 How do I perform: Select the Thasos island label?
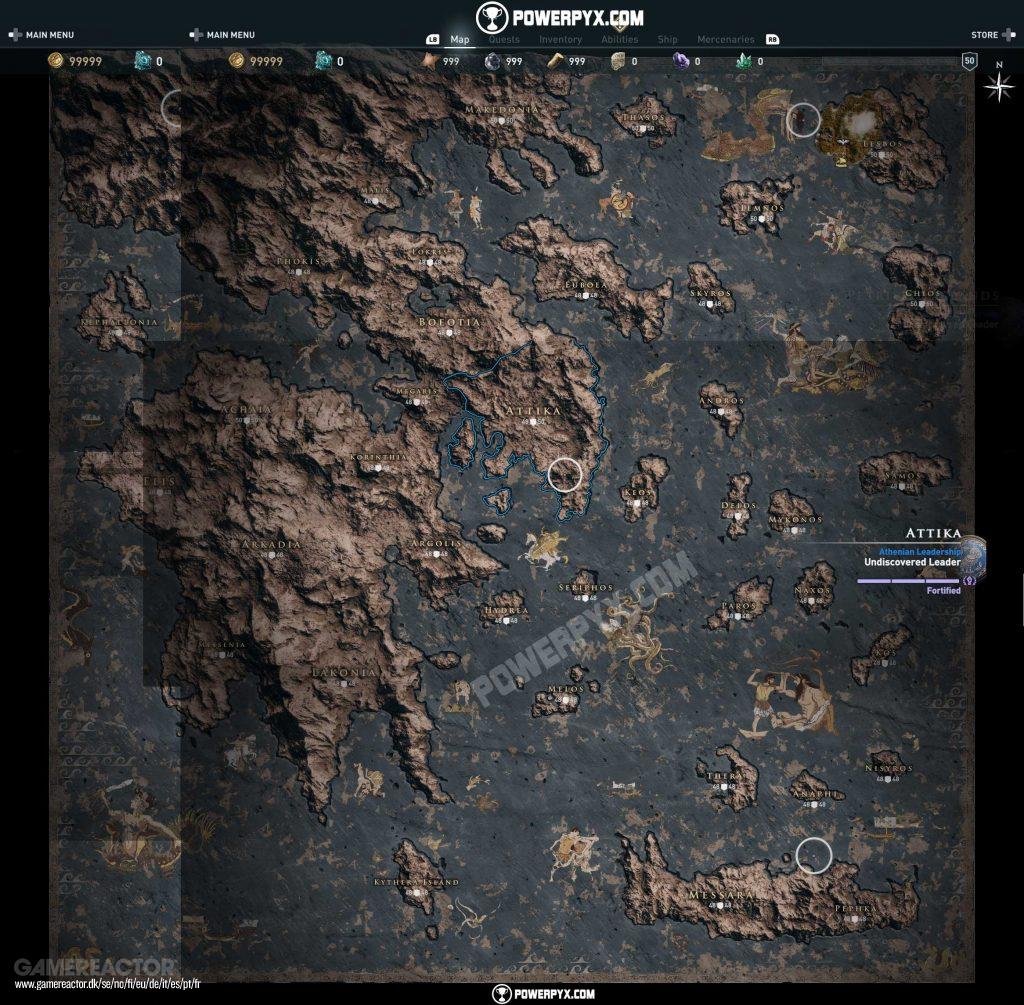643,118
